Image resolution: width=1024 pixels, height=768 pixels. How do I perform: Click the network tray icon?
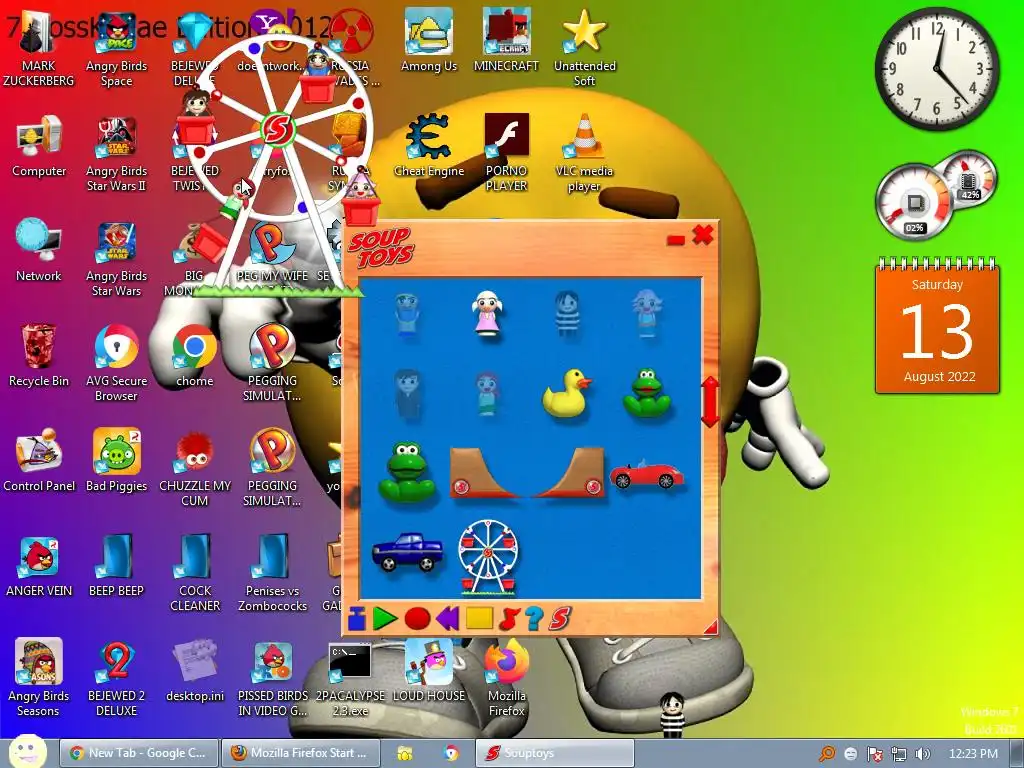(x=899, y=754)
